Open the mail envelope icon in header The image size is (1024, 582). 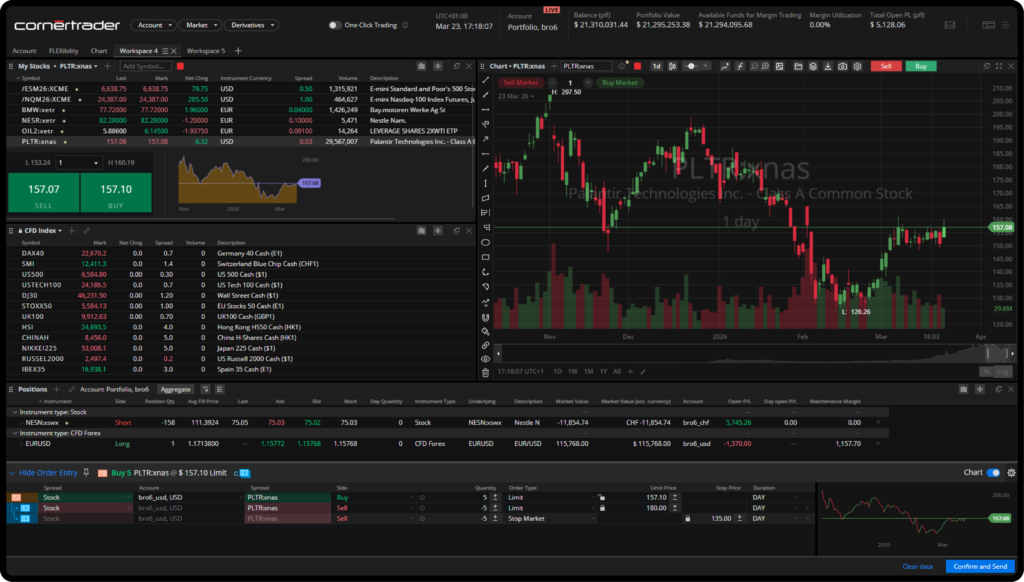(x=950, y=25)
